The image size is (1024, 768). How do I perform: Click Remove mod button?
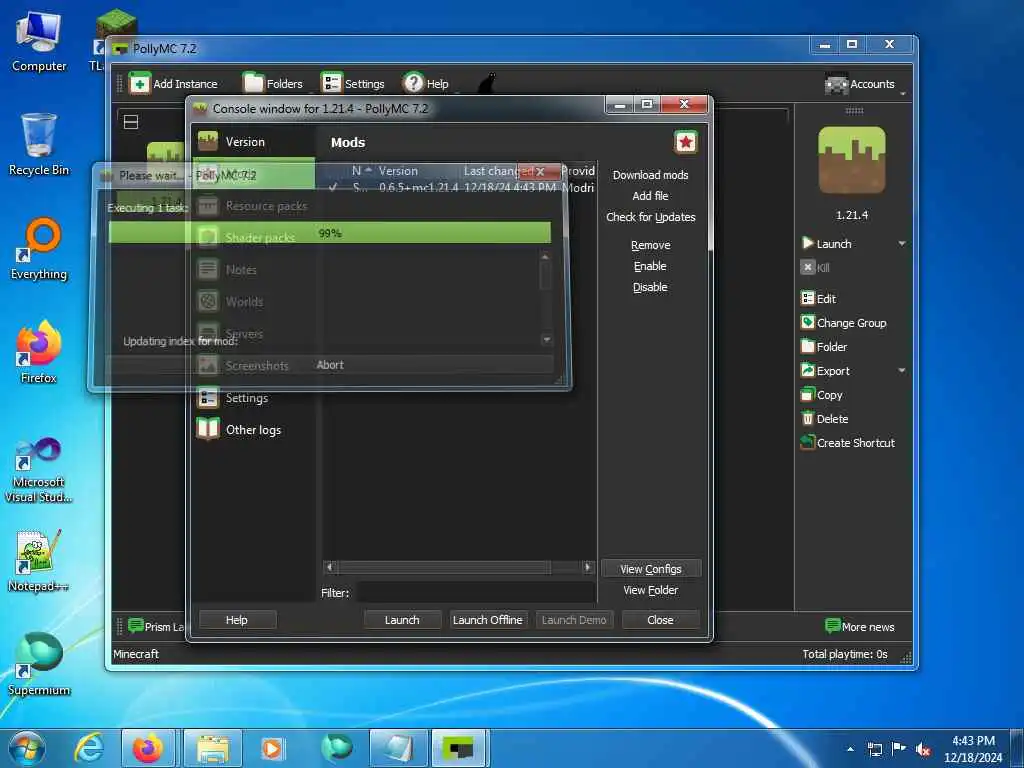click(x=650, y=245)
